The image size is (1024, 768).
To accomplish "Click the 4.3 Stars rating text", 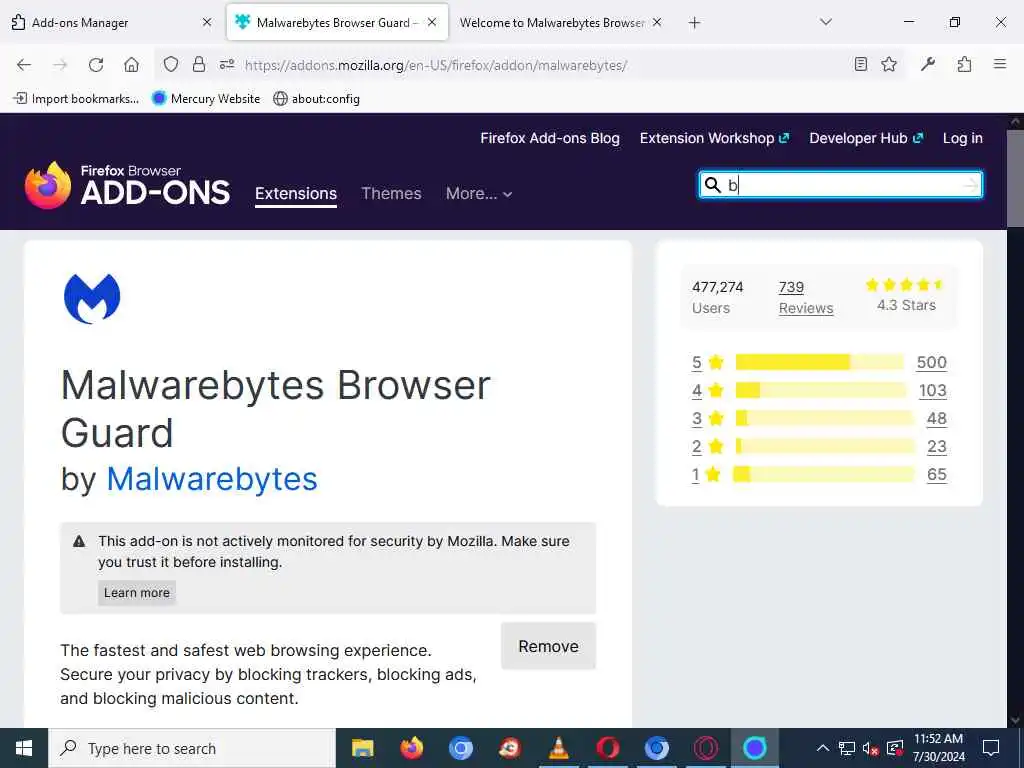I will point(906,305).
